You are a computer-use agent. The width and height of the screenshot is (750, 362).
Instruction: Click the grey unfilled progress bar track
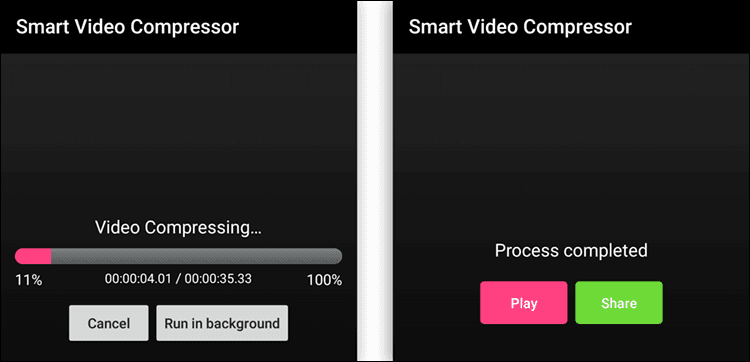(196, 256)
